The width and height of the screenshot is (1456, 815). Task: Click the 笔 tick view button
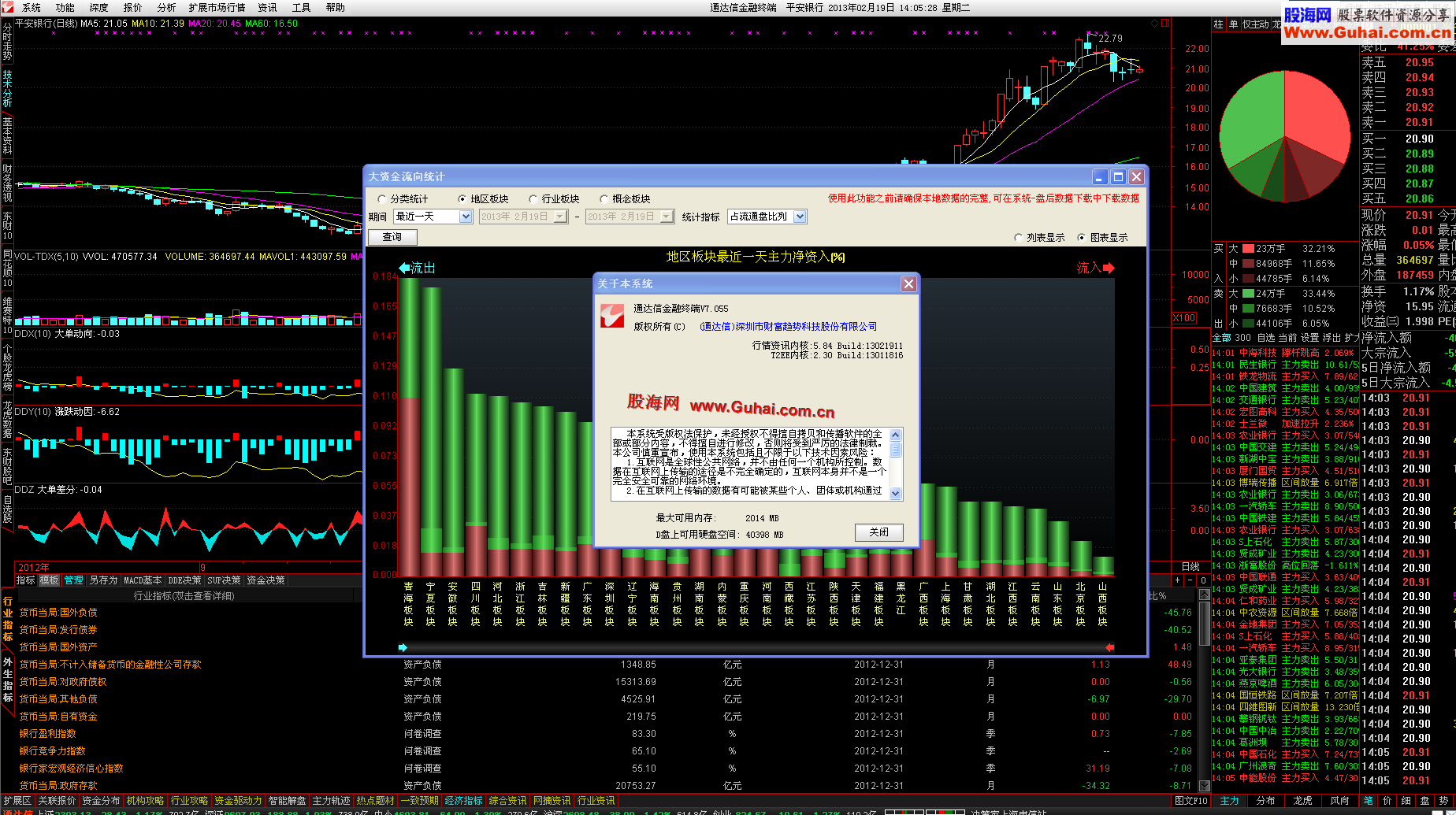(x=1369, y=801)
